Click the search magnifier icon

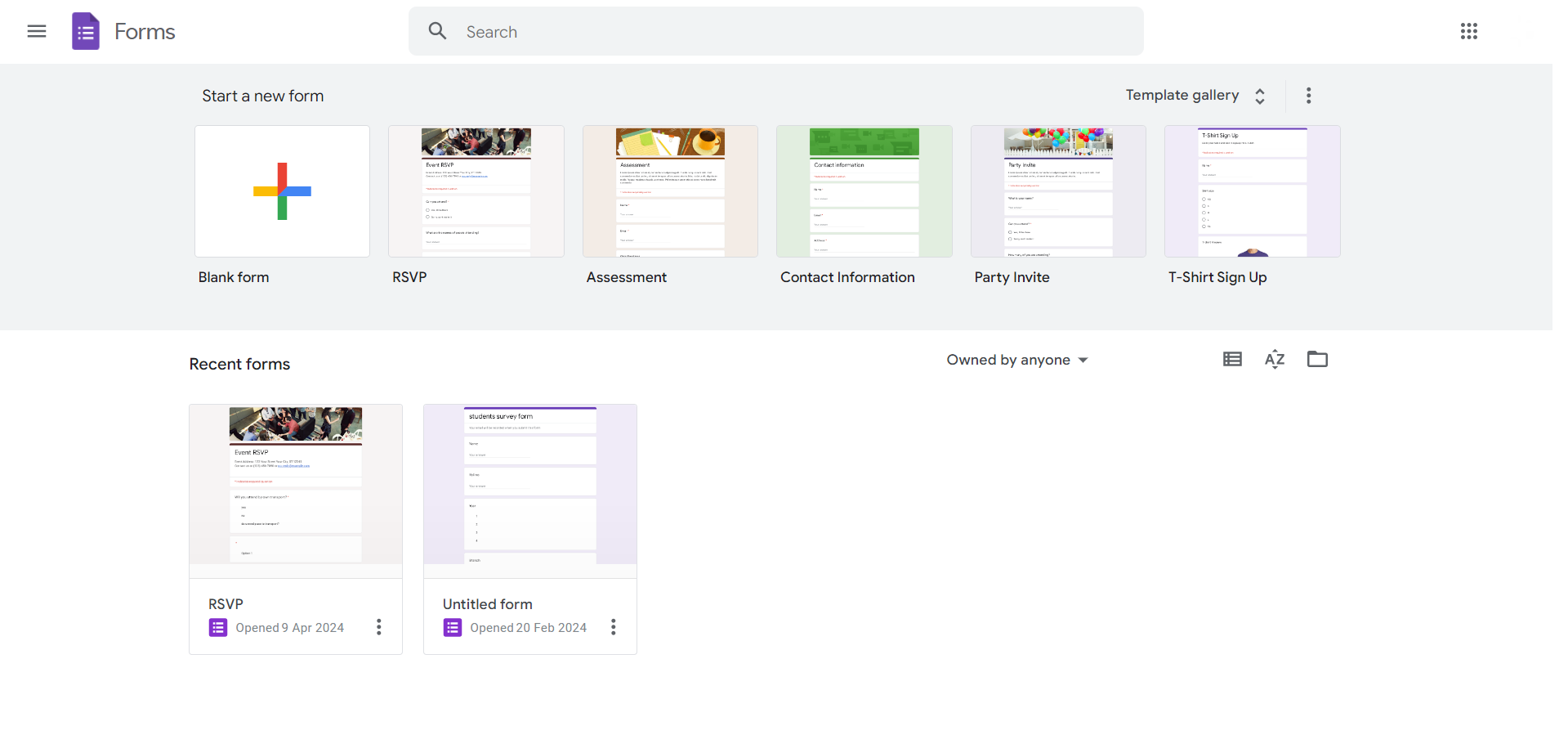click(x=438, y=31)
